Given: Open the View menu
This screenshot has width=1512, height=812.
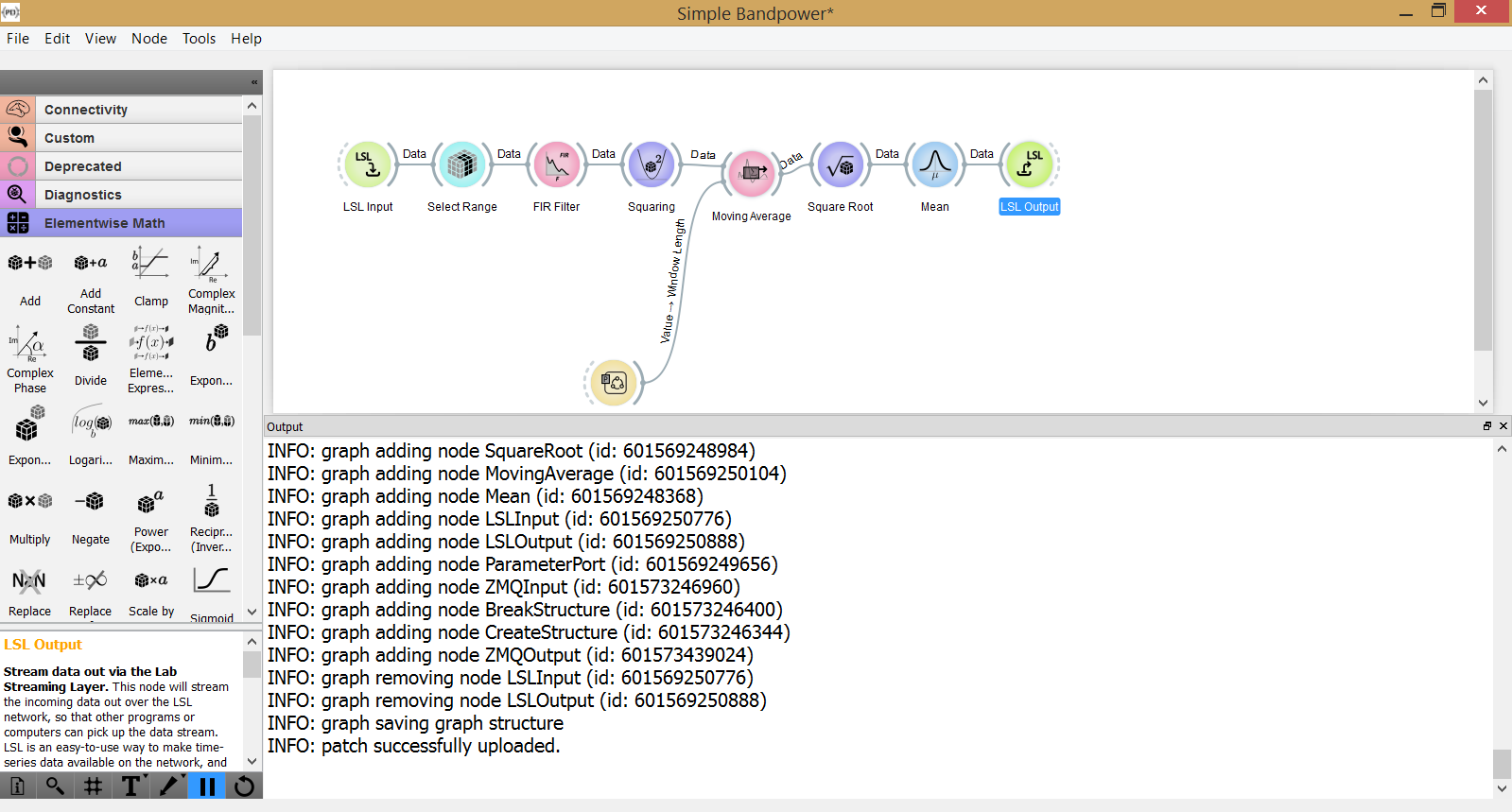Looking at the screenshot, I should point(100,39).
